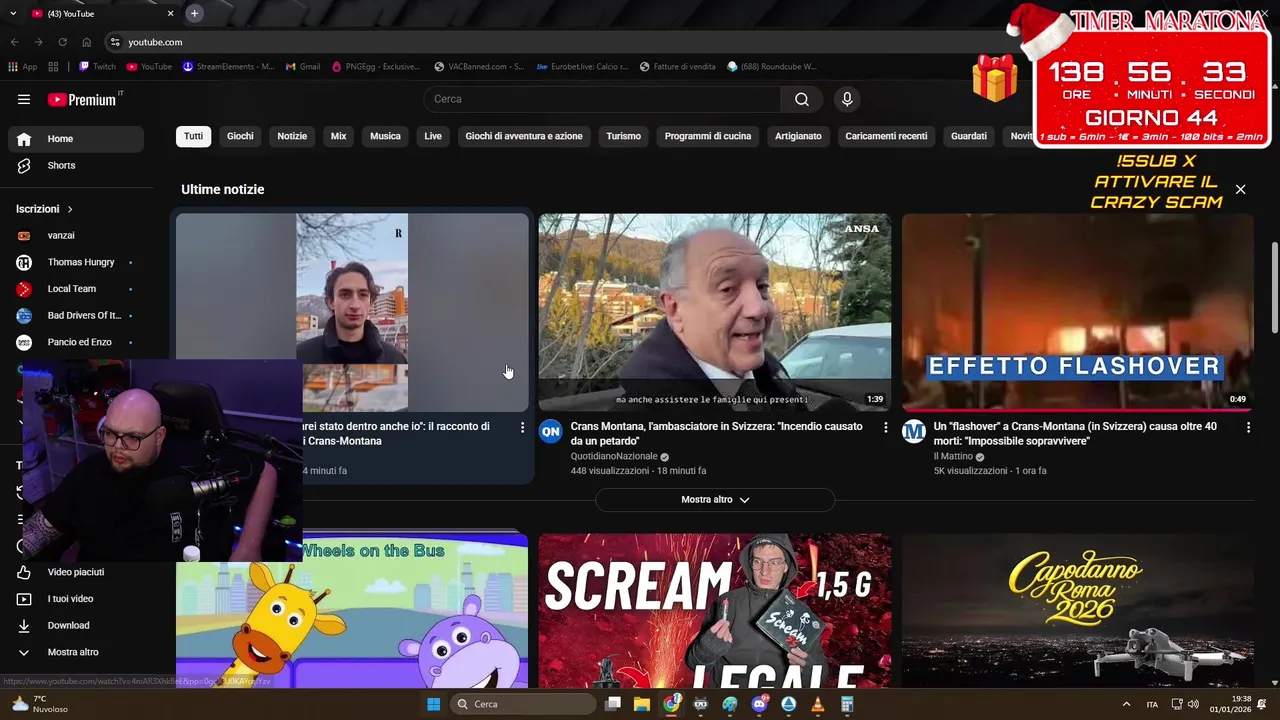The height and width of the screenshot is (720, 1280).
Task: Open the Twitch bookmark
Action: pyautogui.click(x=97, y=67)
